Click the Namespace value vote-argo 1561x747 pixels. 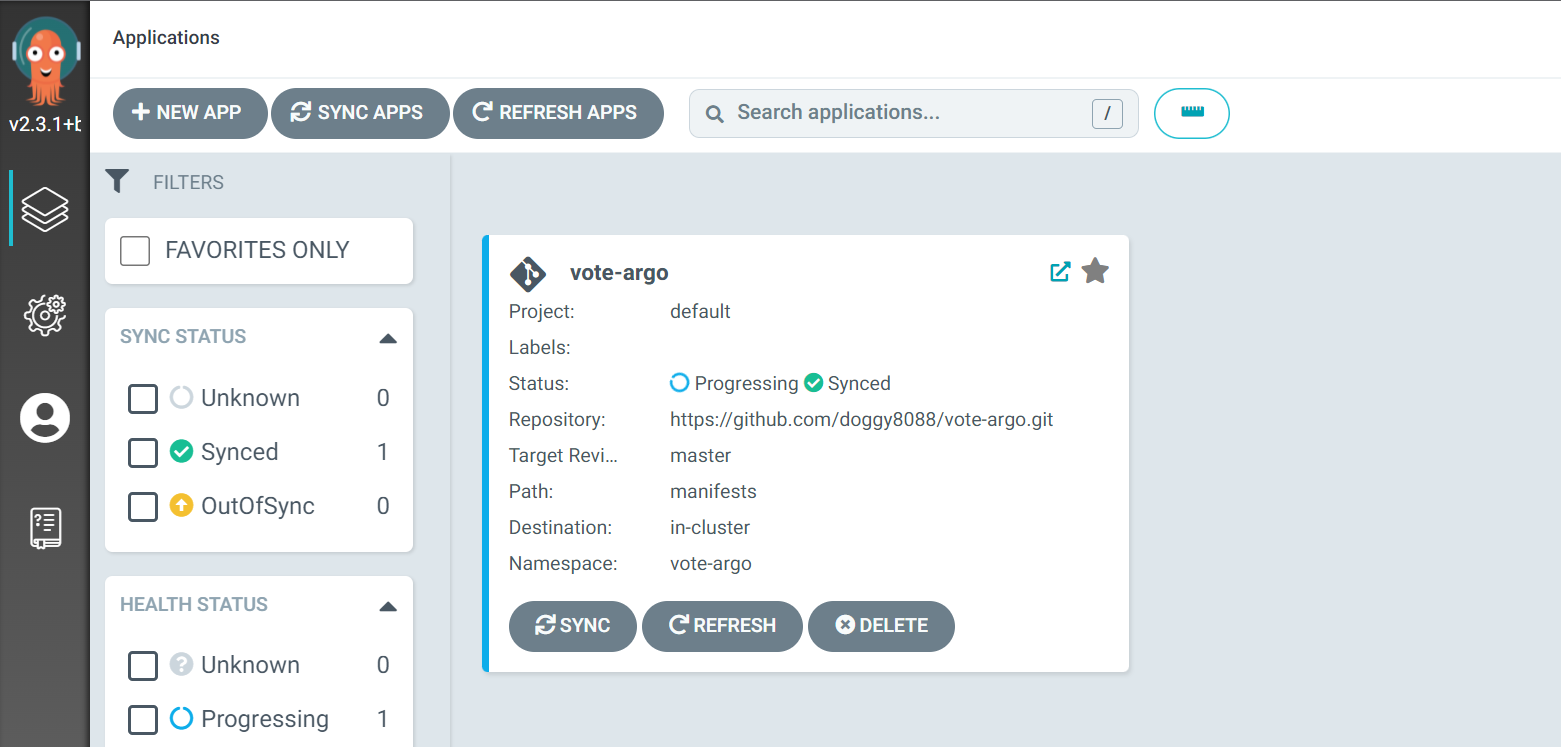tap(711, 563)
